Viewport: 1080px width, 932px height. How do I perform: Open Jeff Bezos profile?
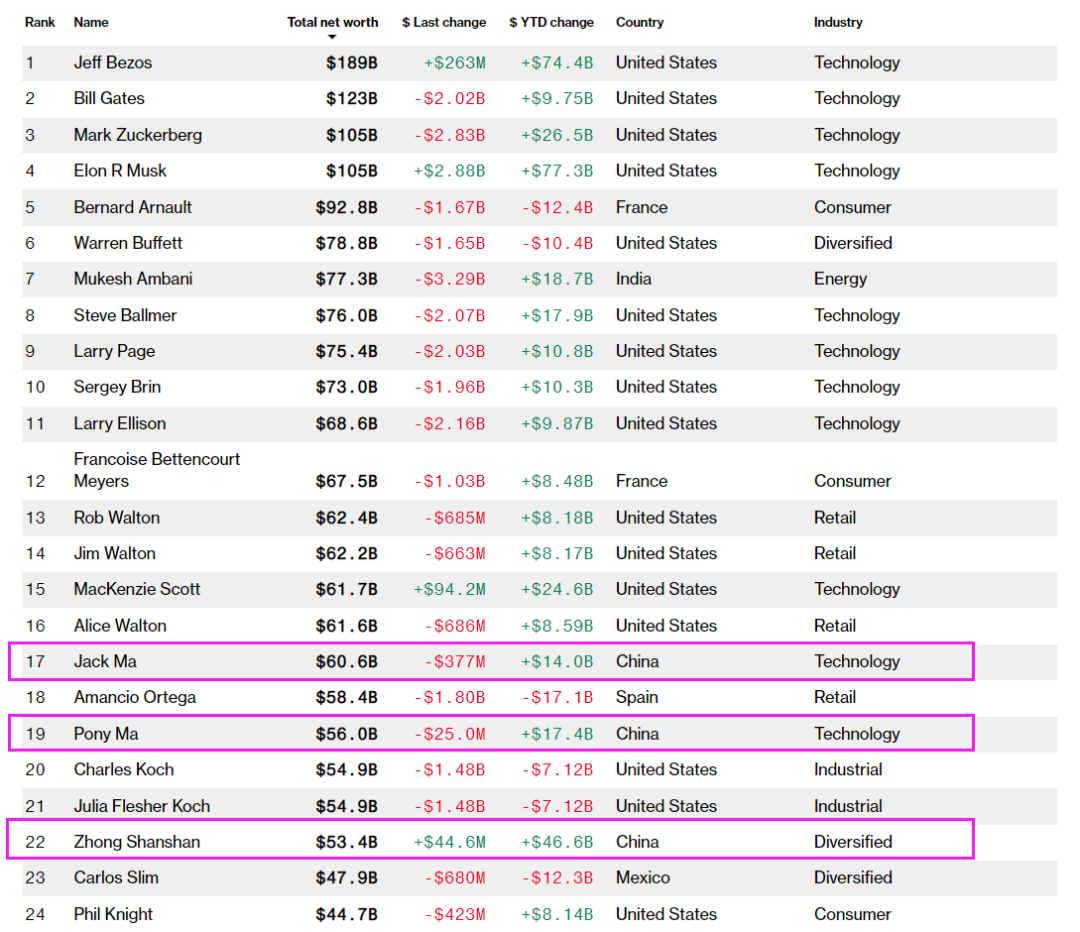click(x=113, y=63)
